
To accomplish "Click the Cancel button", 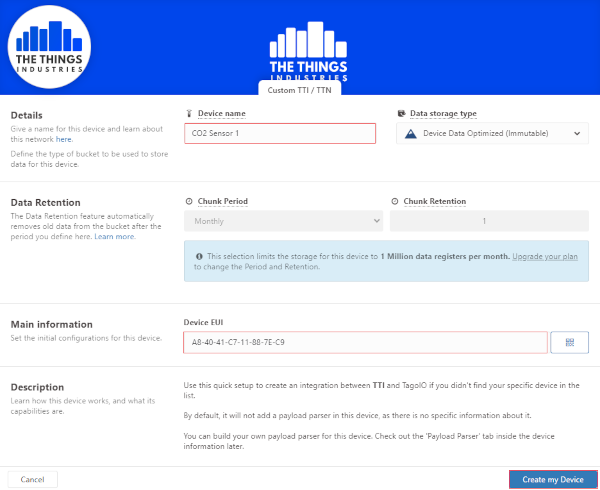I will (33, 479).
